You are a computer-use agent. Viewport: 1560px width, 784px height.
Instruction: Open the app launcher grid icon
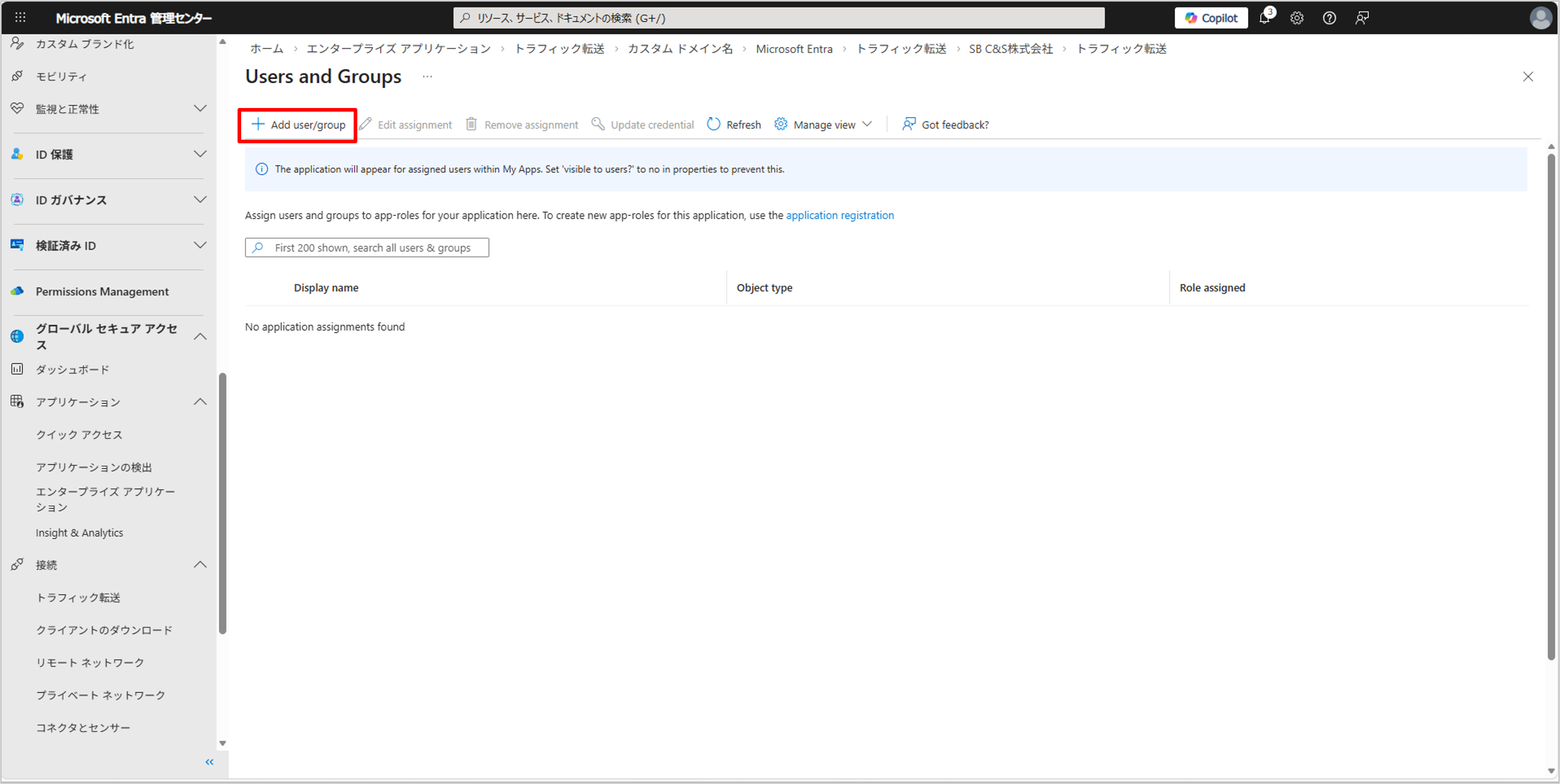20,17
